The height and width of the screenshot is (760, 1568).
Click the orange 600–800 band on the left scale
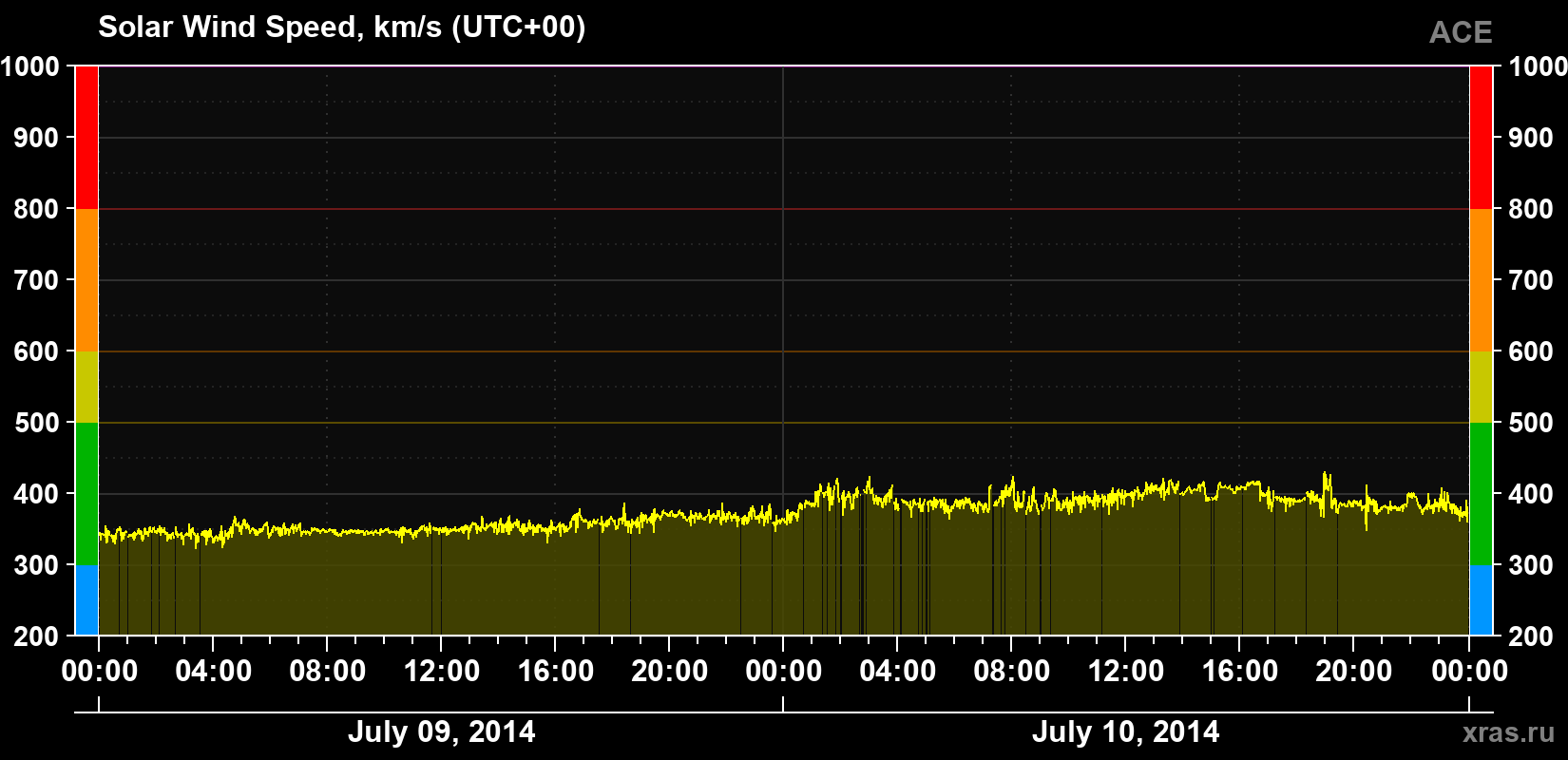[86, 280]
